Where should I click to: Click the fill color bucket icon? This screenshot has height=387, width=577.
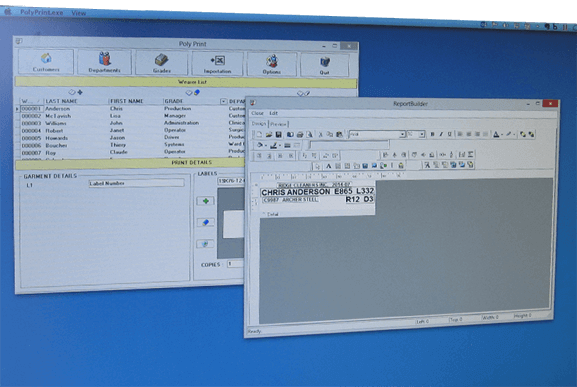260,145
